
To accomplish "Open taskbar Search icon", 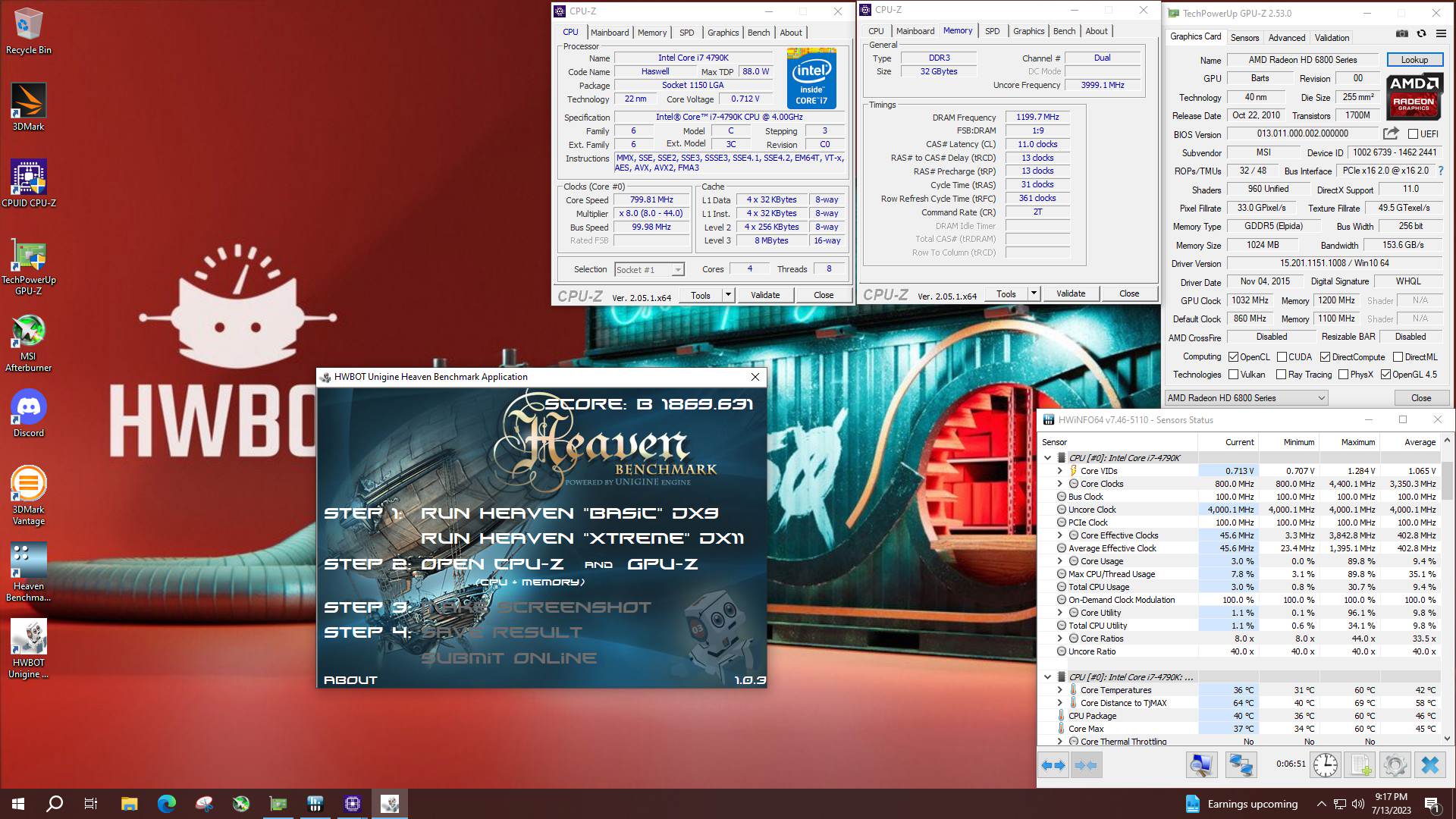I will 55,804.
